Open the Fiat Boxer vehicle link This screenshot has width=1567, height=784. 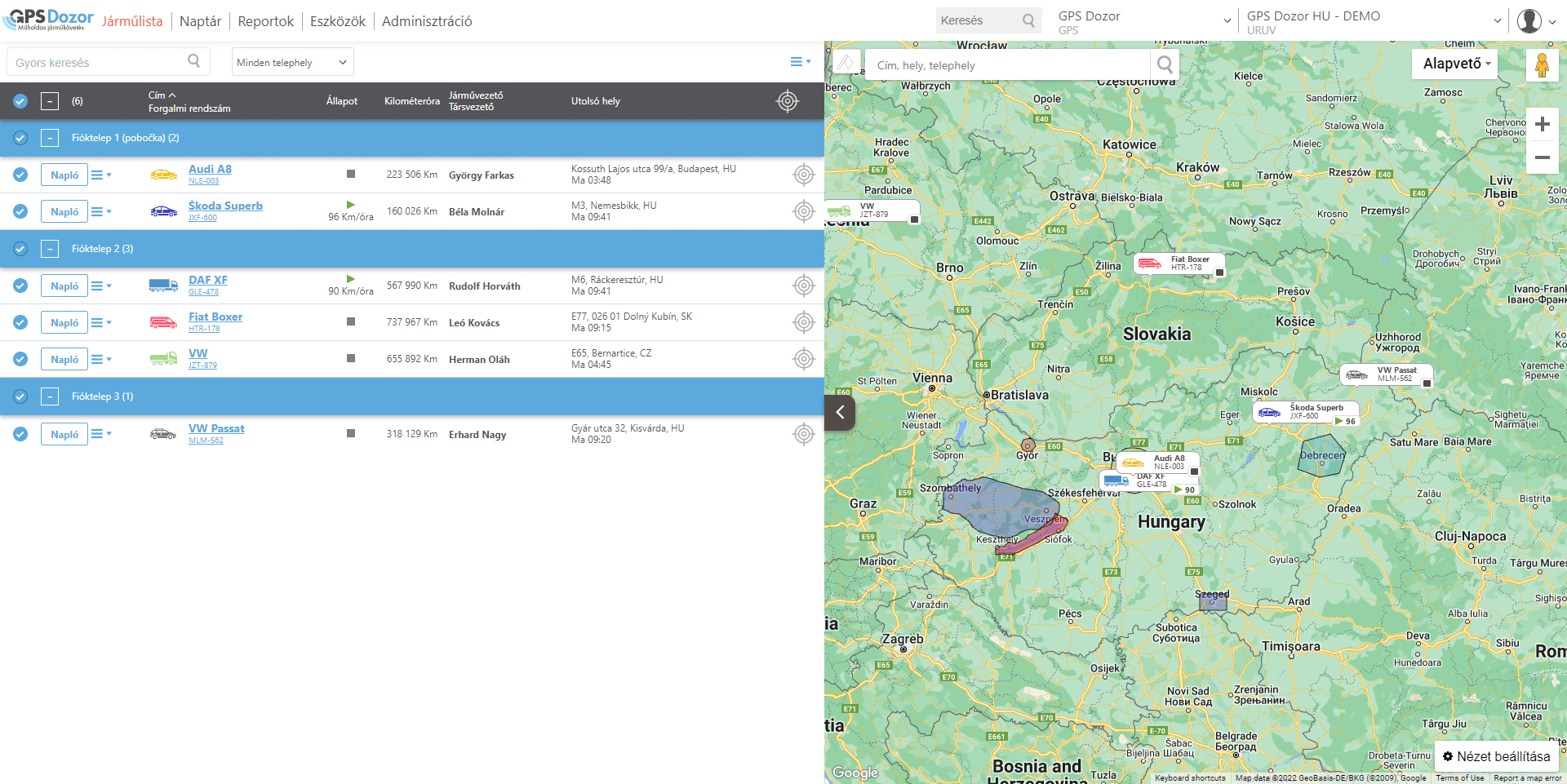[x=215, y=317]
